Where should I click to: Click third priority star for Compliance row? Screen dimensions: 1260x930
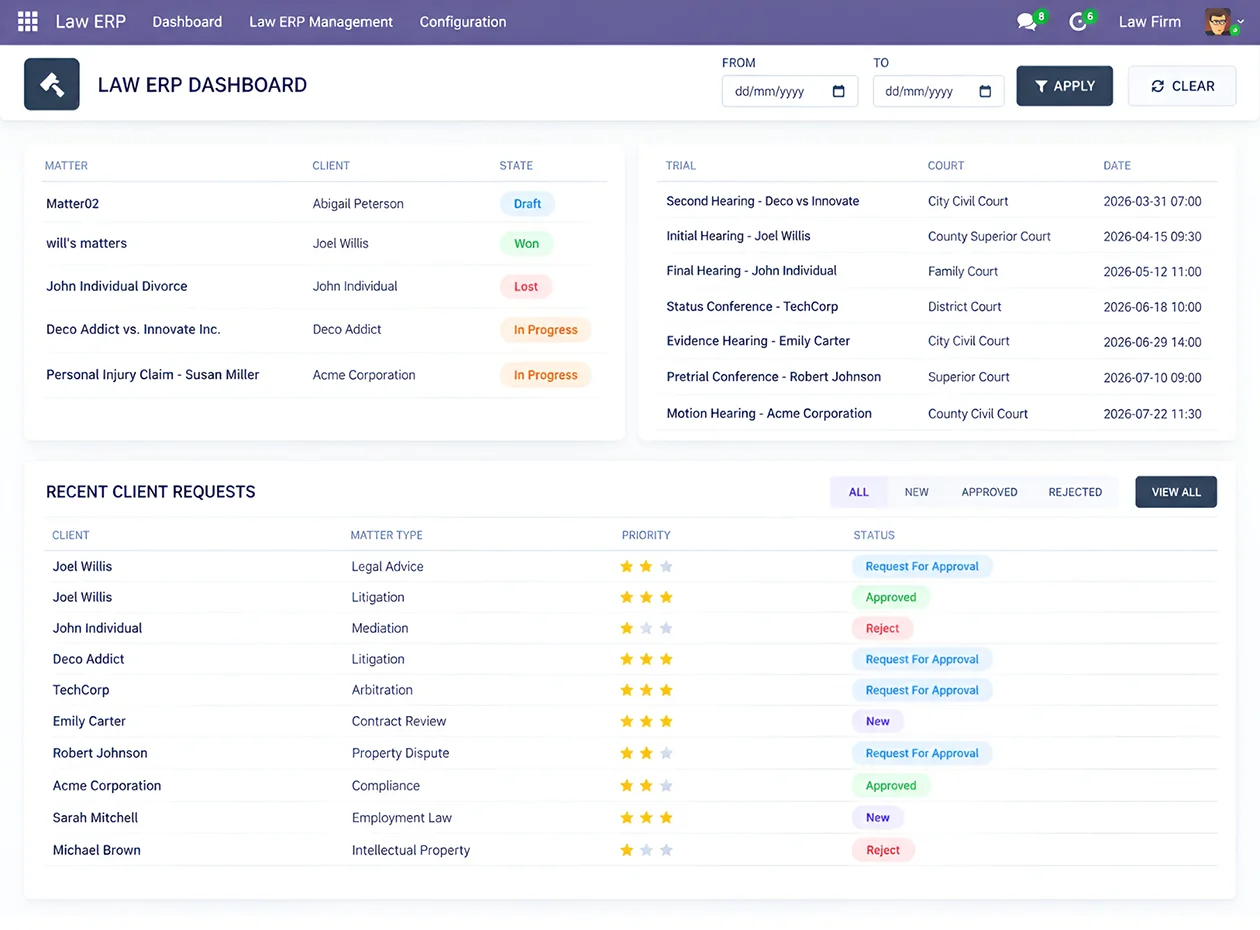pyautogui.click(x=666, y=786)
